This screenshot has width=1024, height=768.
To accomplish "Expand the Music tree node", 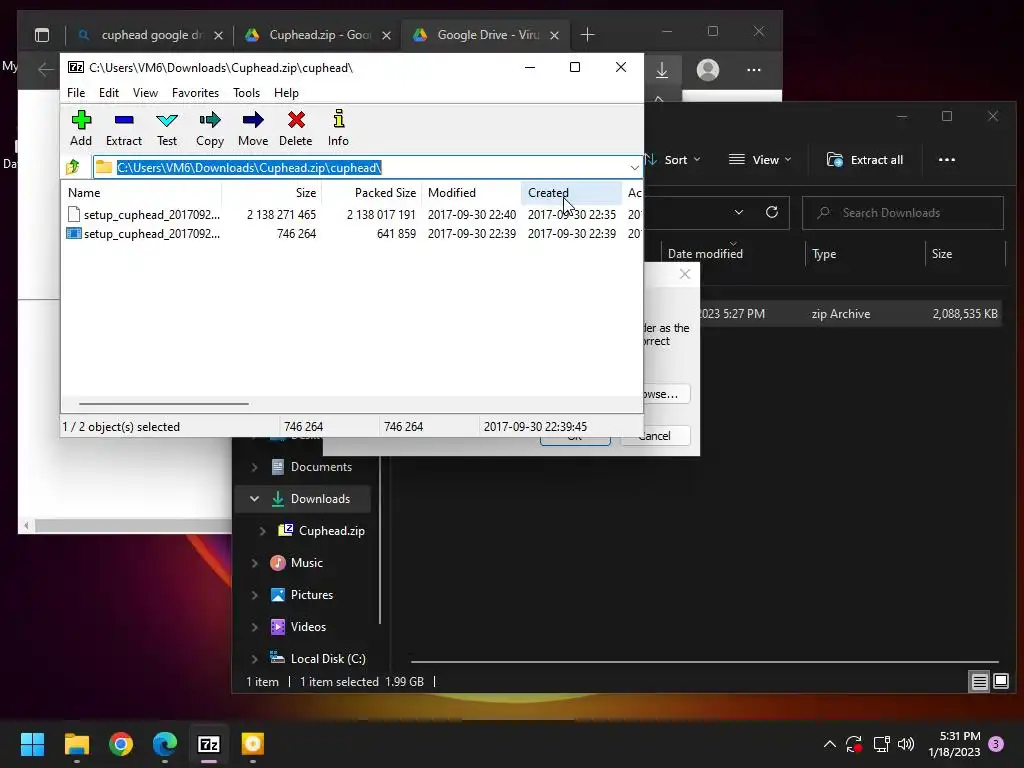I will point(255,563).
